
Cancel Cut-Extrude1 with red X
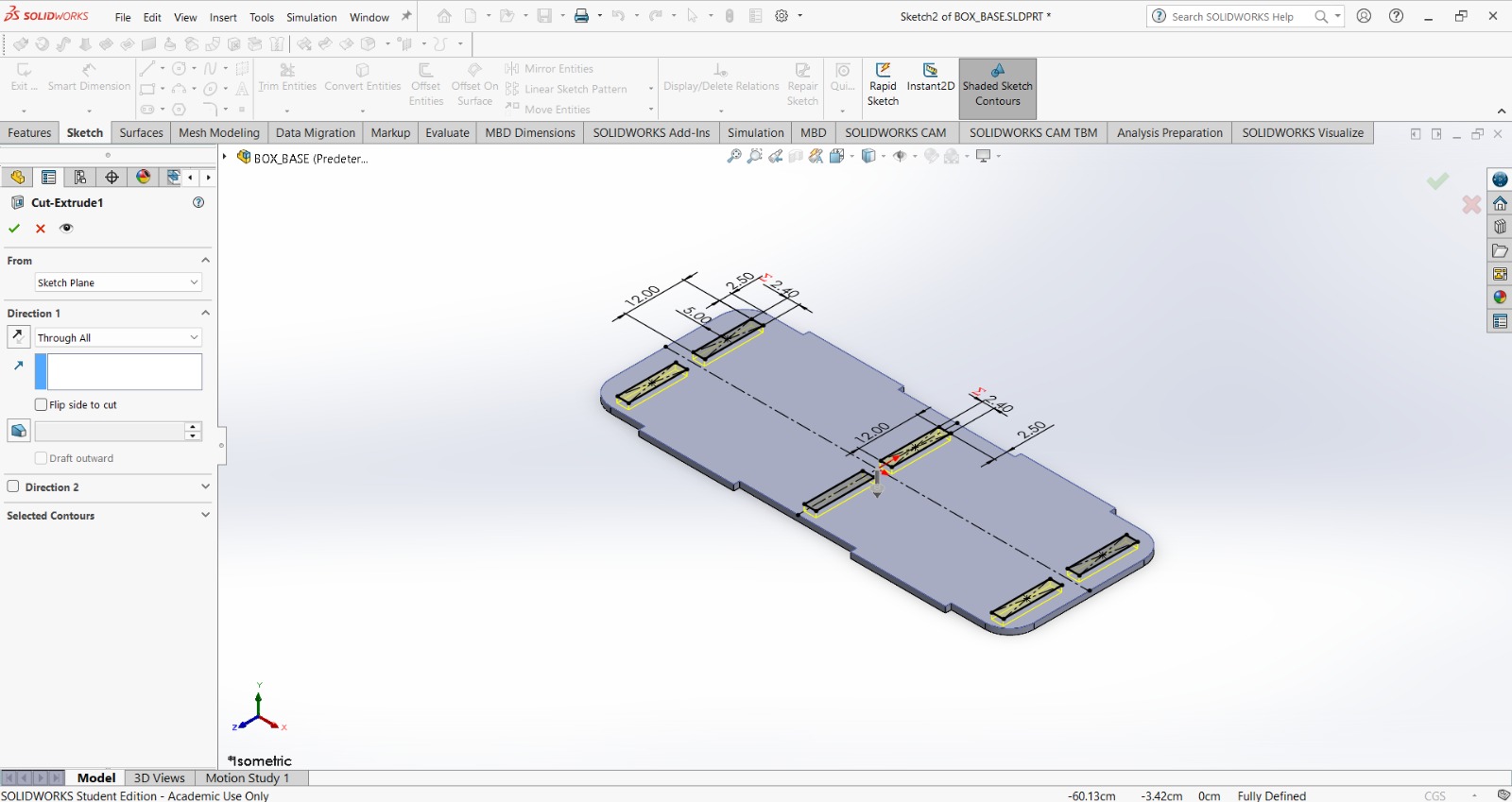pos(41,229)
